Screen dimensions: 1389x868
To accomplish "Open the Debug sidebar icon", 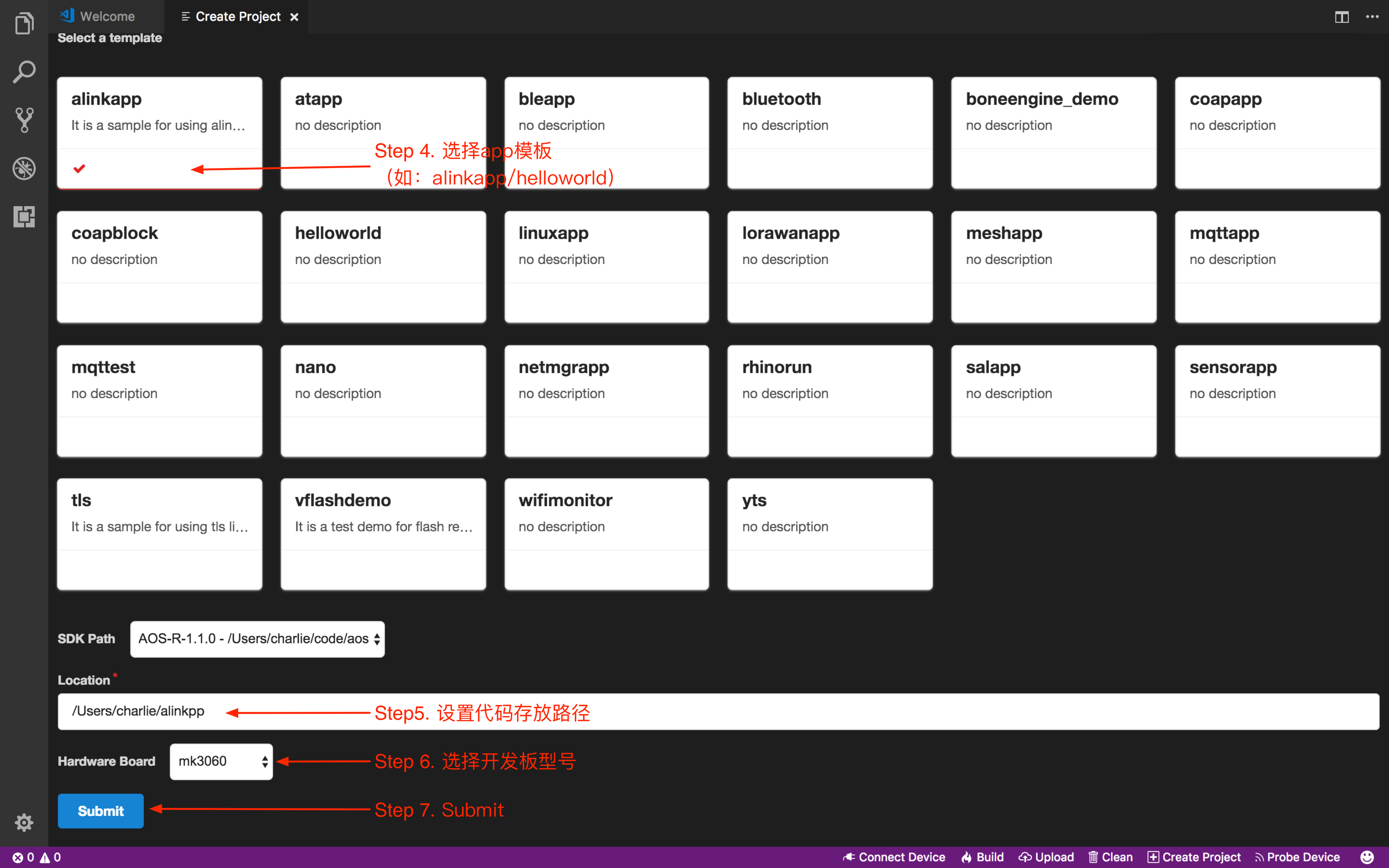I will point(23,168).
